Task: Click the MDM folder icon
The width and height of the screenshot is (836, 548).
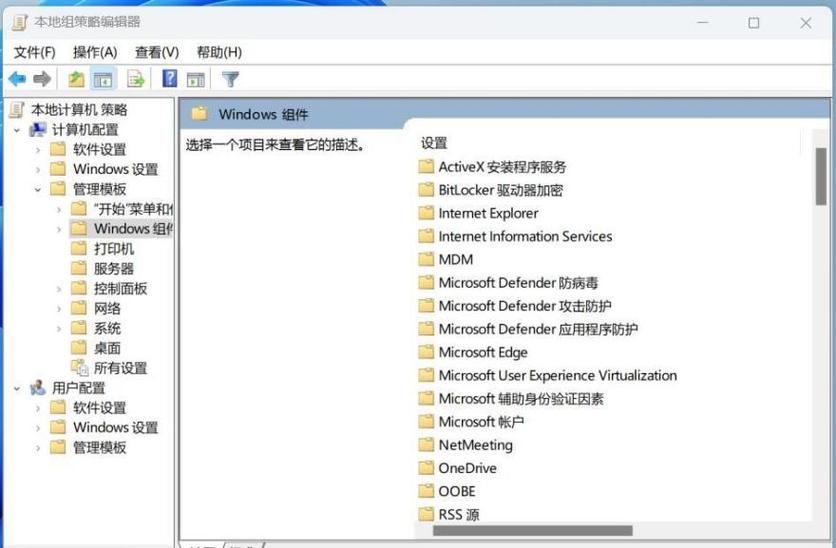Action: (x=425, y=260)
